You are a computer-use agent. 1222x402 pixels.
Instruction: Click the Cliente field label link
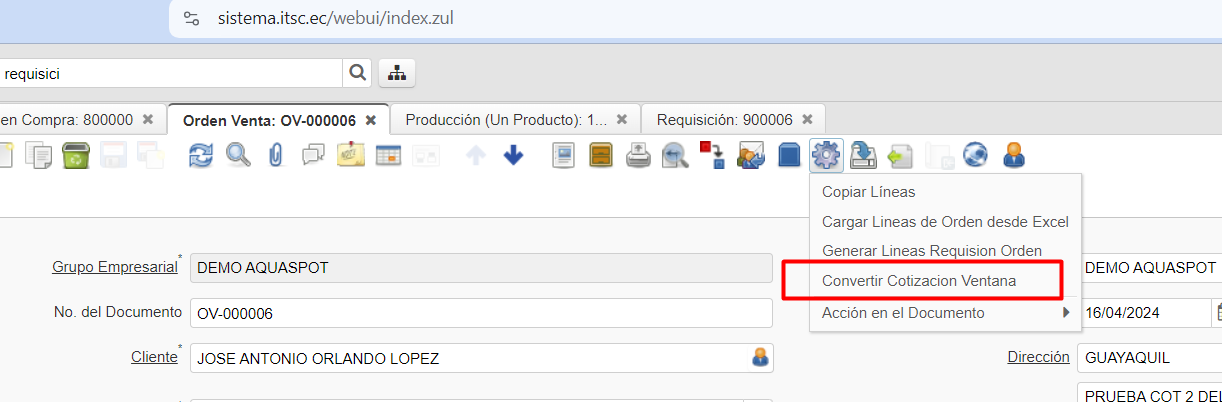point(153,357)
